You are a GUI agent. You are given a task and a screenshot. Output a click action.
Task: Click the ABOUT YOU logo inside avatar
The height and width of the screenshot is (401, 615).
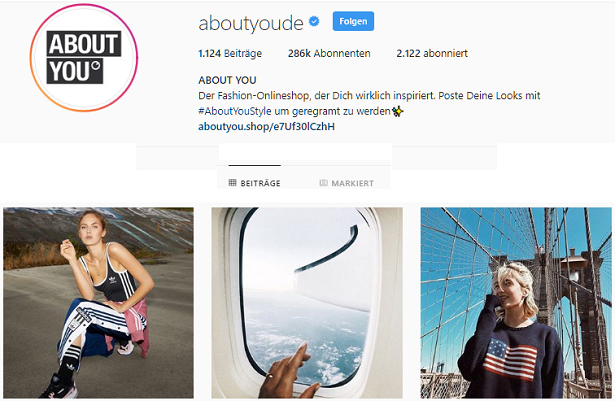[84, 57]
